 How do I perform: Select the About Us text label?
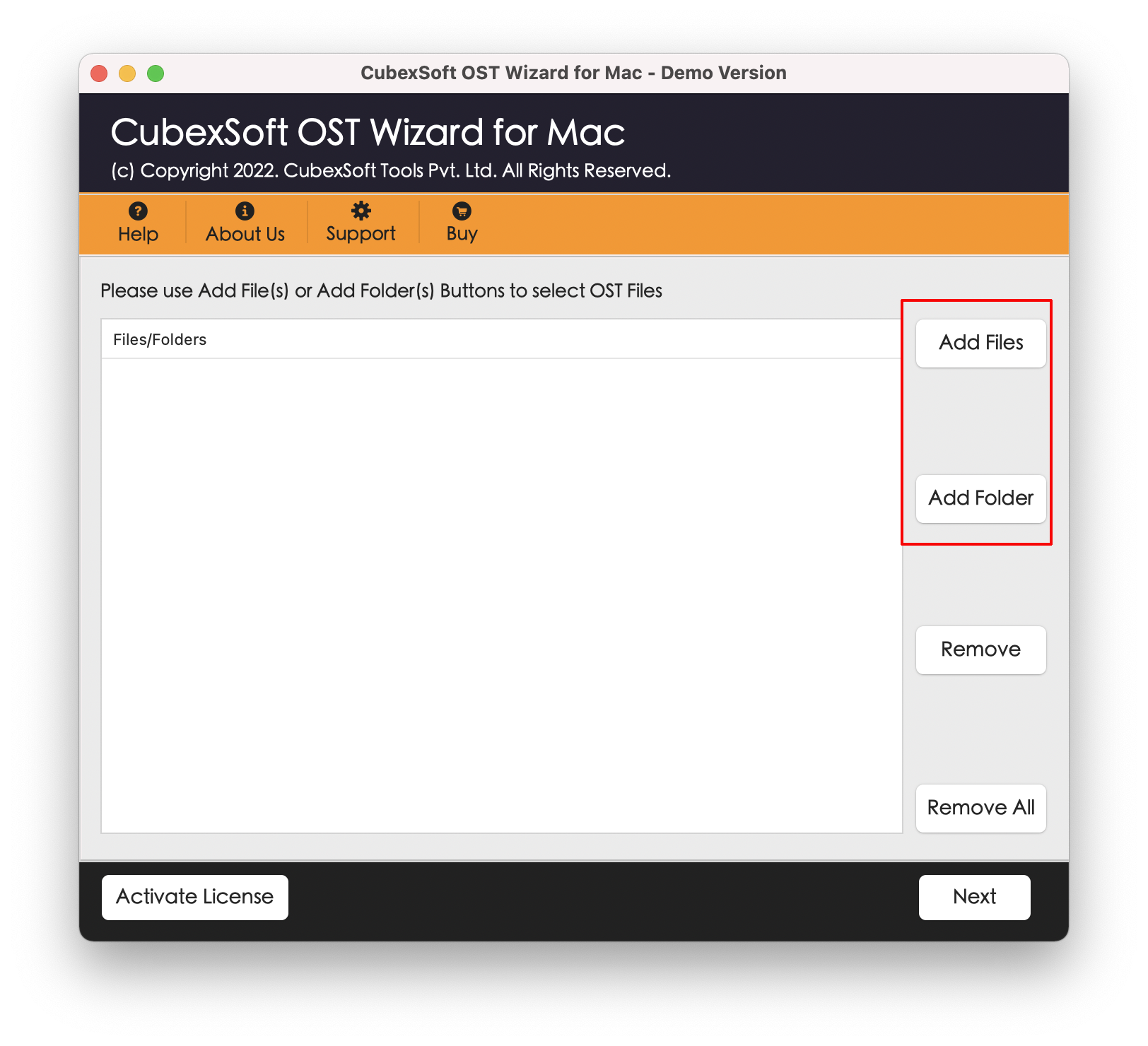click(245, 234)
